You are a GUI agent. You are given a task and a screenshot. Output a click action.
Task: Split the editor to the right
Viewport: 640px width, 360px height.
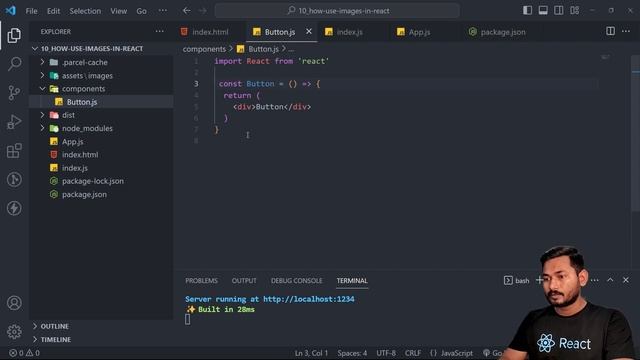[x=610, y=31]
